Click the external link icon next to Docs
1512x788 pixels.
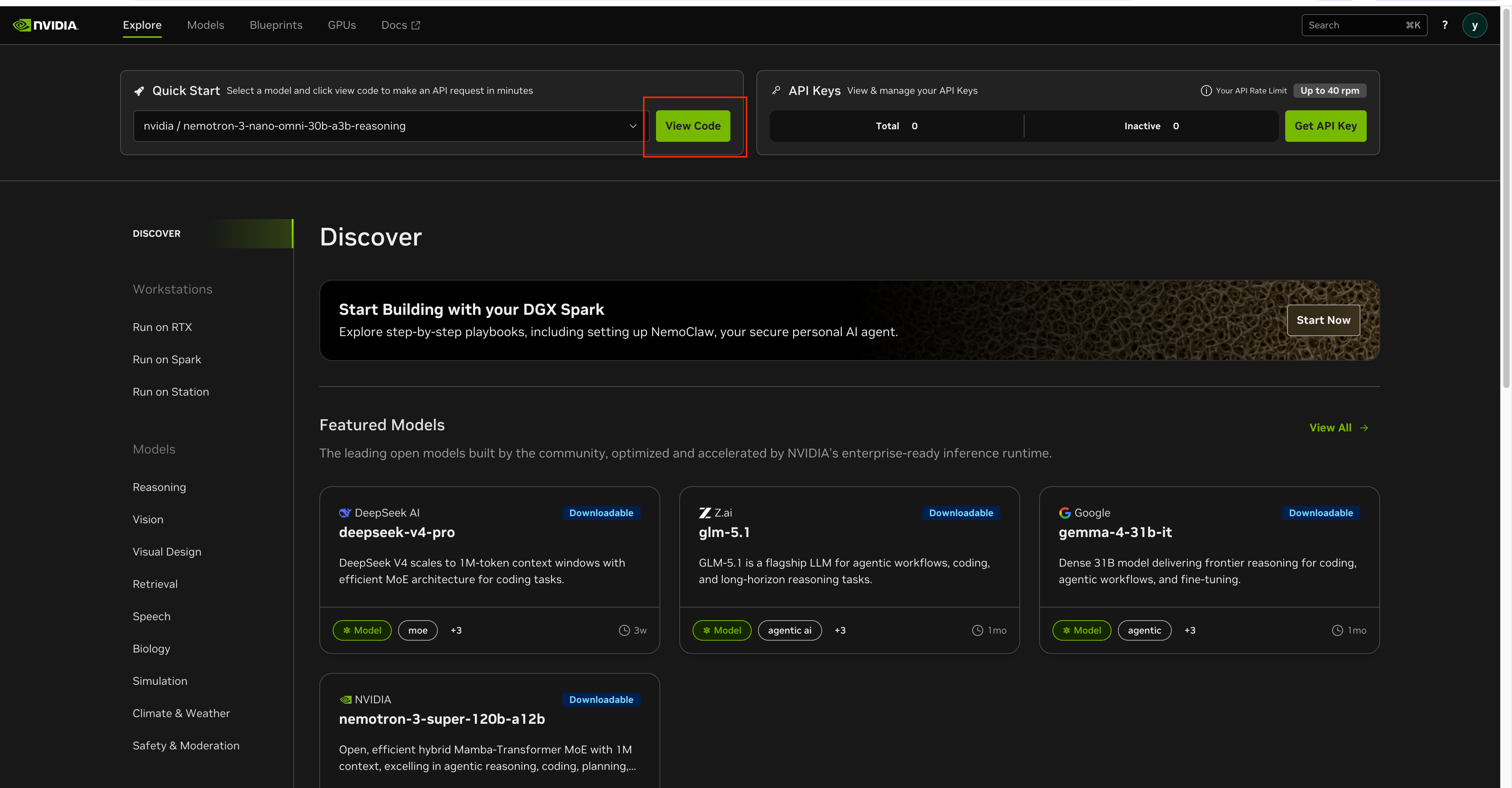click(x=415, y=25)
